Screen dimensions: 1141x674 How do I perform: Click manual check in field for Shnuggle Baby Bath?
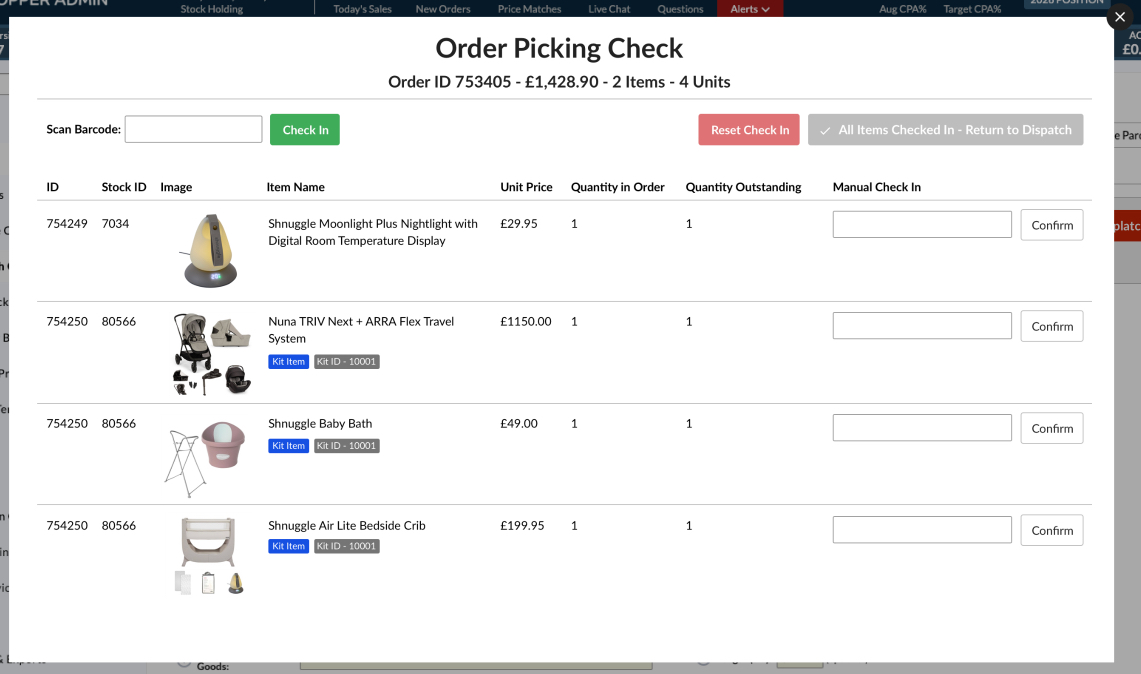(x=922, y=427)
